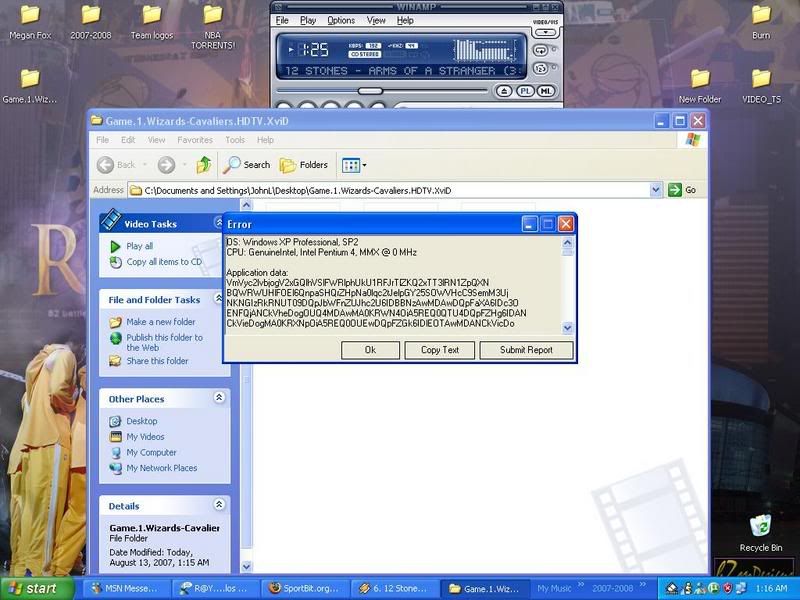
Task: Switch to SportBit.org Firefox taskbar button
Action: 303,588
